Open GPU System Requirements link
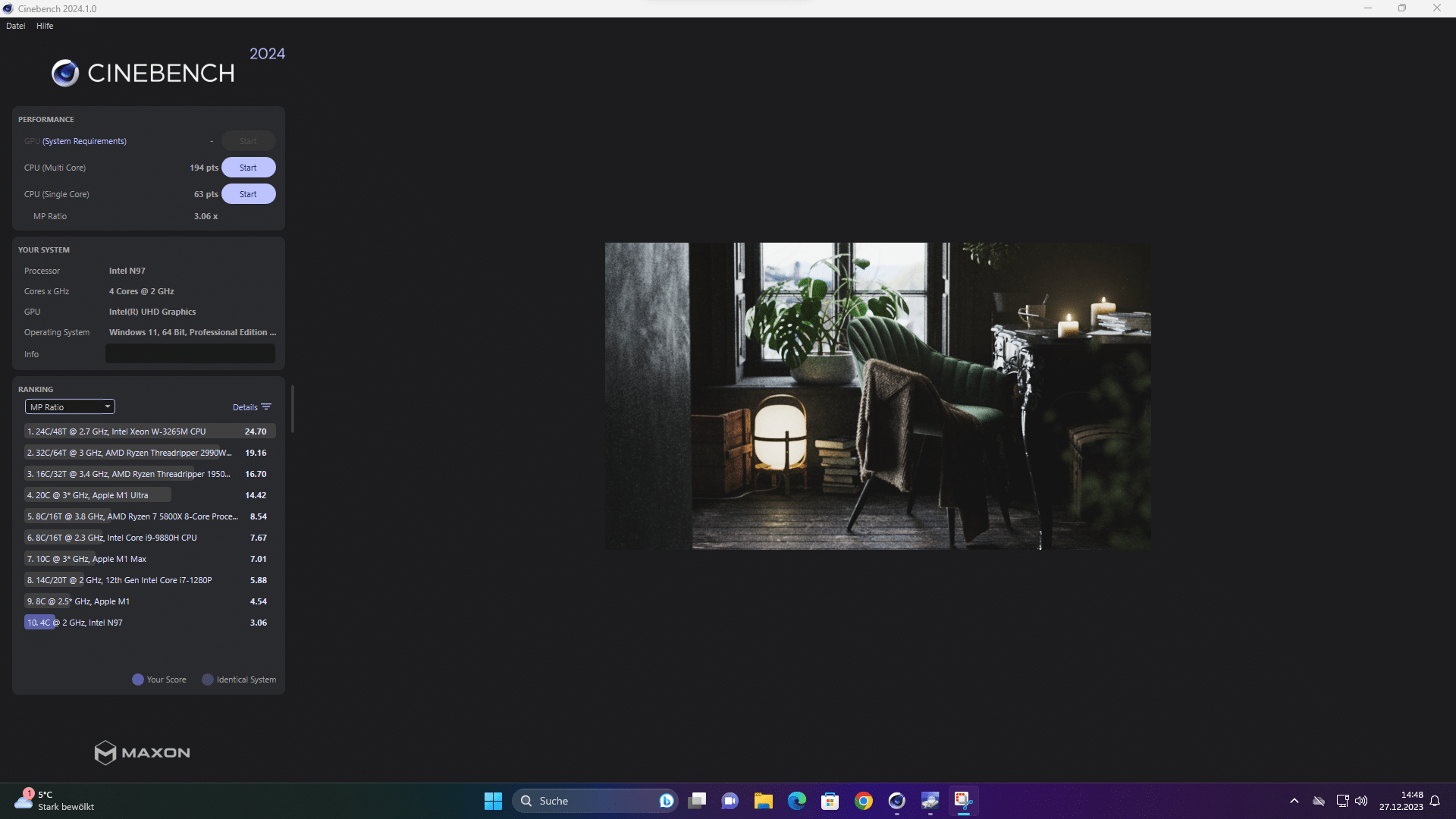 tap(84, 141)
